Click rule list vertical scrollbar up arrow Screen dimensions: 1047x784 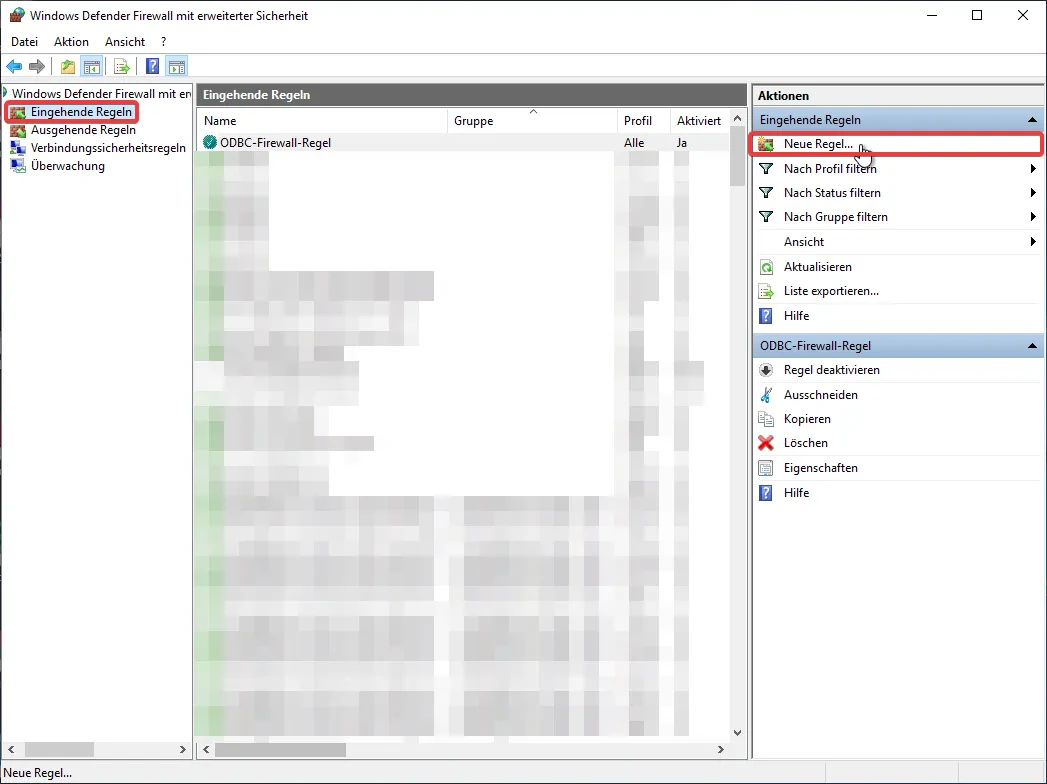[737, 118]
